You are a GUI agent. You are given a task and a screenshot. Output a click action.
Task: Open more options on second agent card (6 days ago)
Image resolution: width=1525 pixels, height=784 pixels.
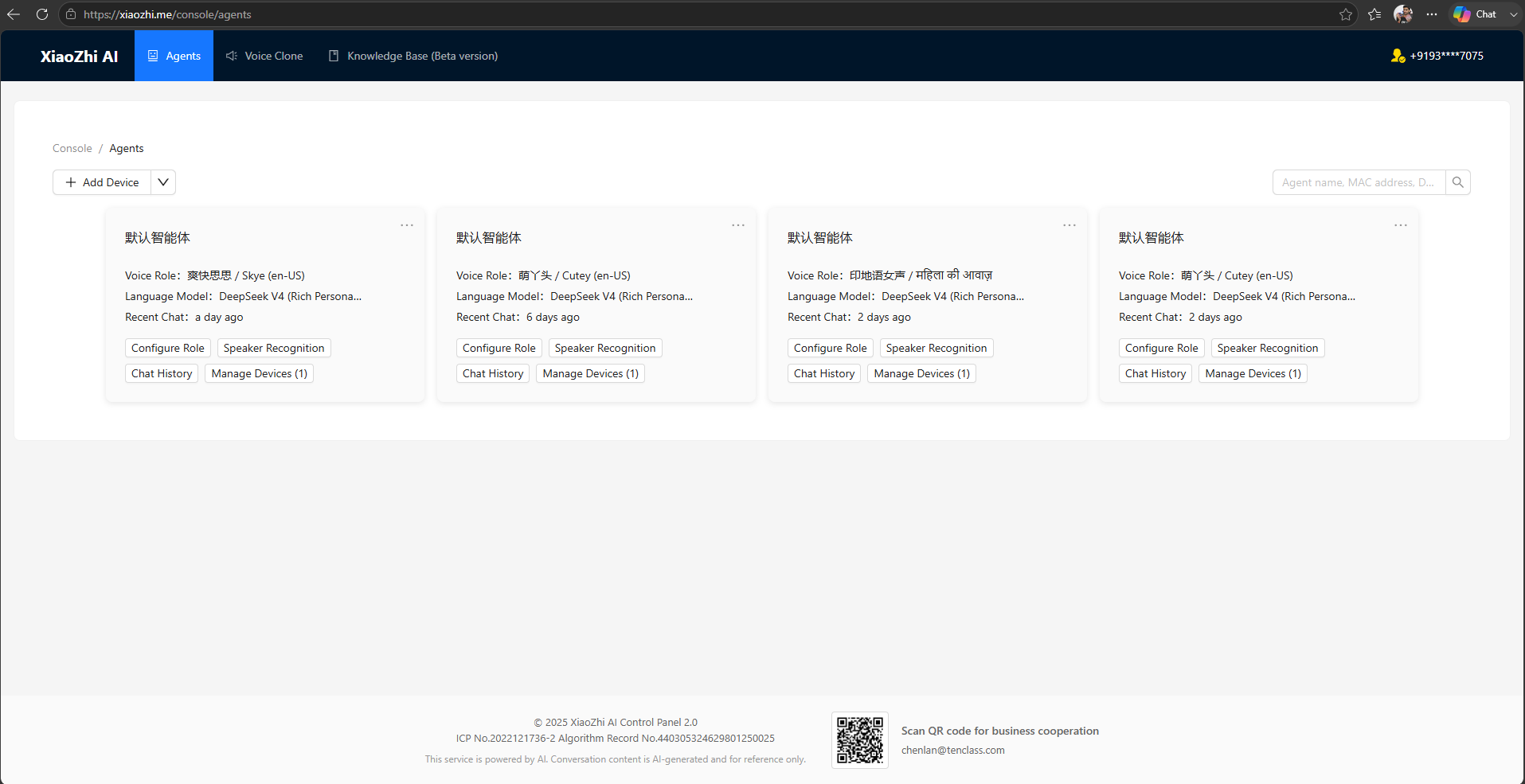(x=738, y=225)
